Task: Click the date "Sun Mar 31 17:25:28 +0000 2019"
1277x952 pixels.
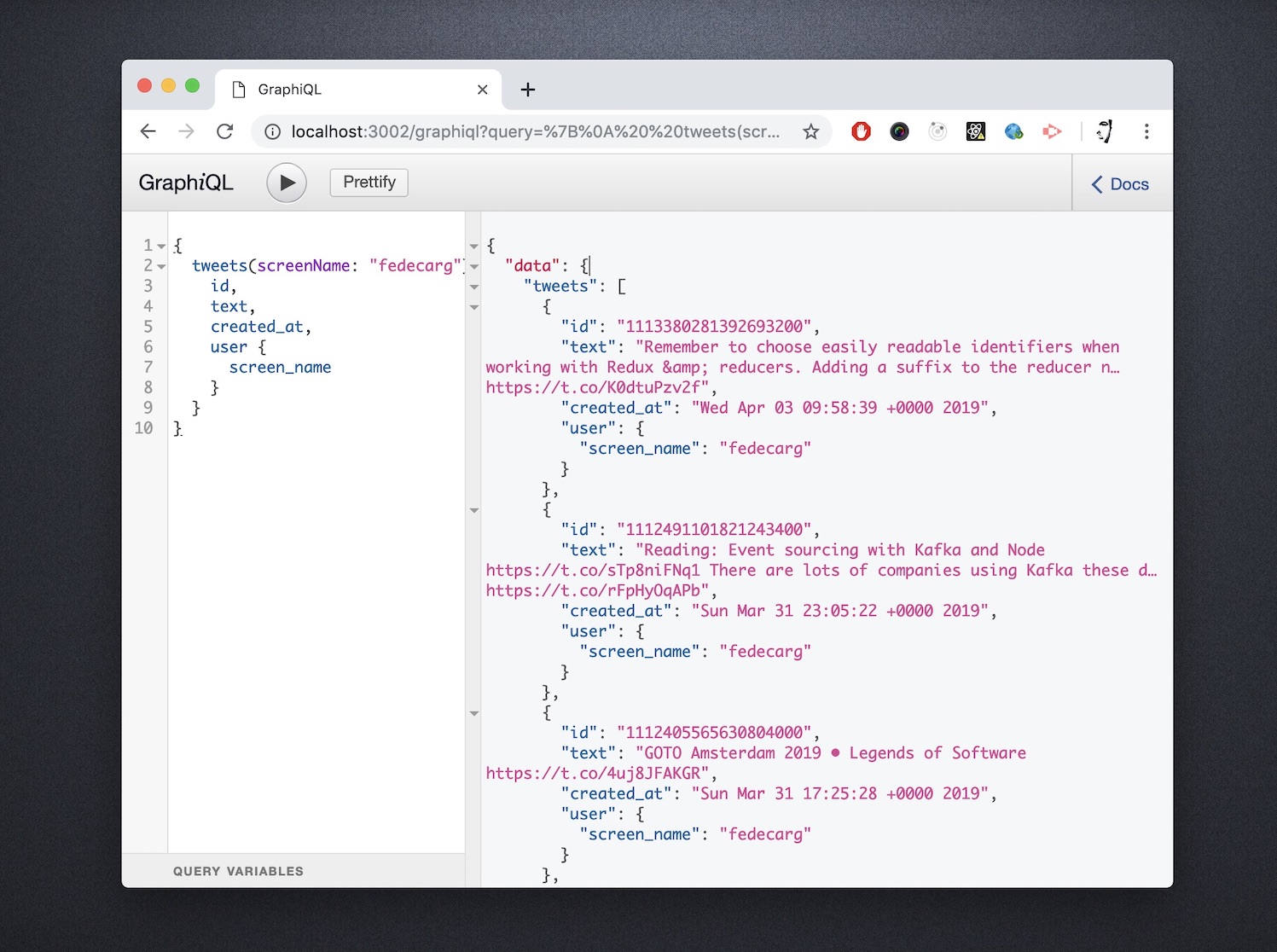Action: tap(839, 793)
